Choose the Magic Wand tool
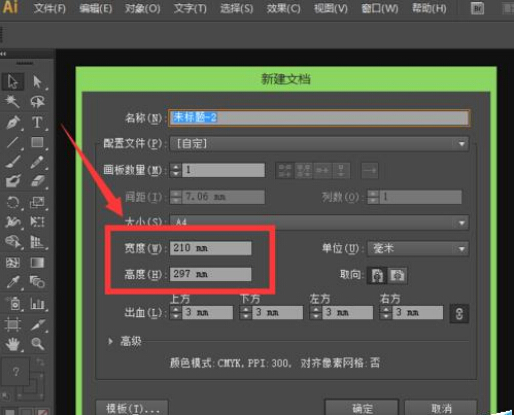 click(13, 101)
